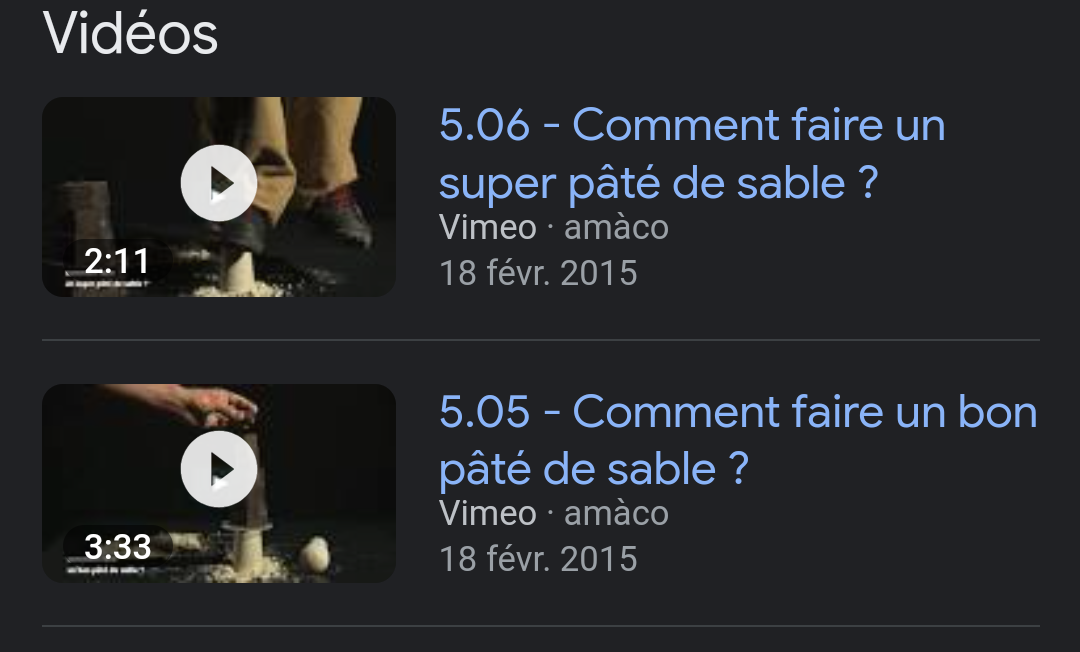Click Vimeo source under the 5.05 video

coord(488,514)
